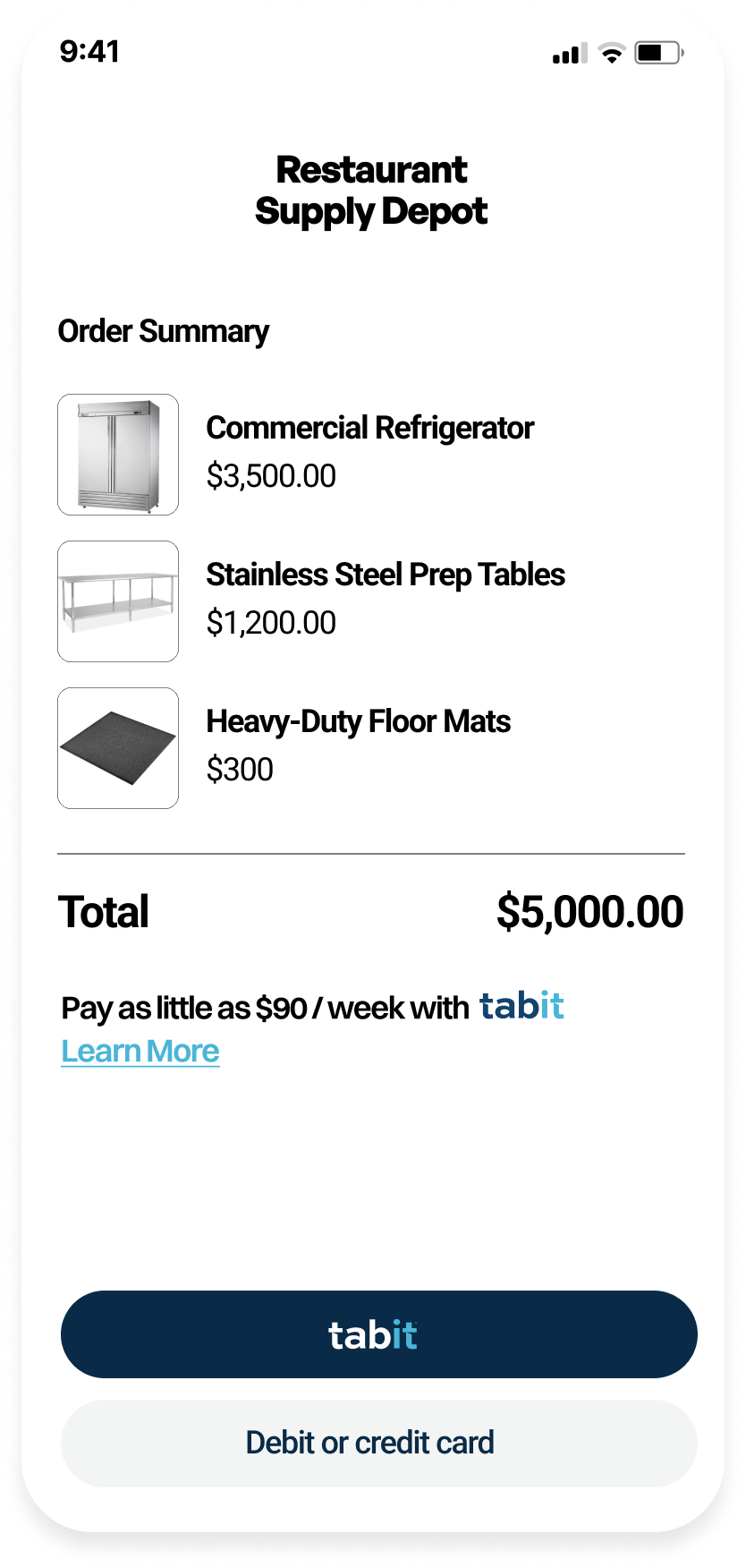The height and width of the screenshot is (1568, 746).
Task: Click the tabit logo in financing offer
Action: point(521,1006)
